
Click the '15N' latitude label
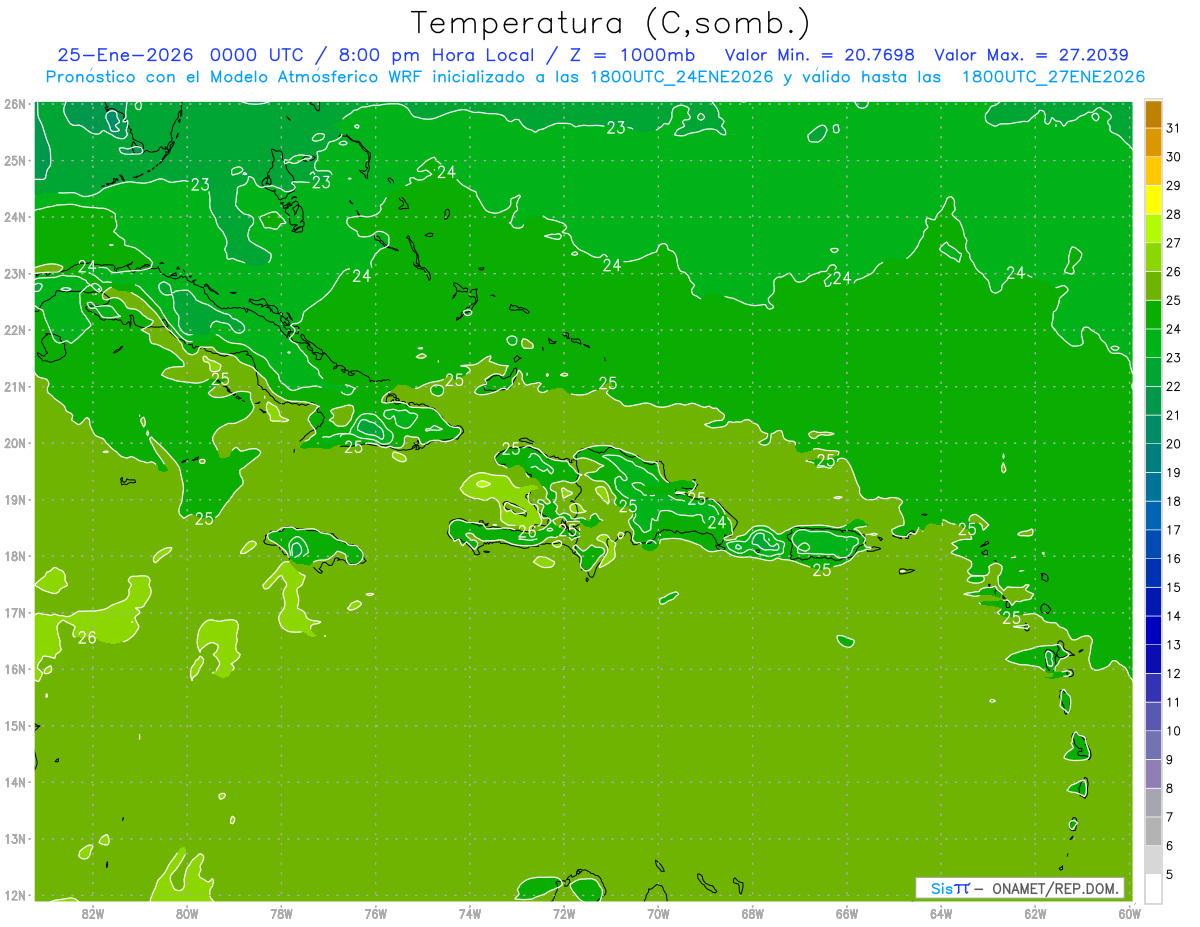point(14,726)
